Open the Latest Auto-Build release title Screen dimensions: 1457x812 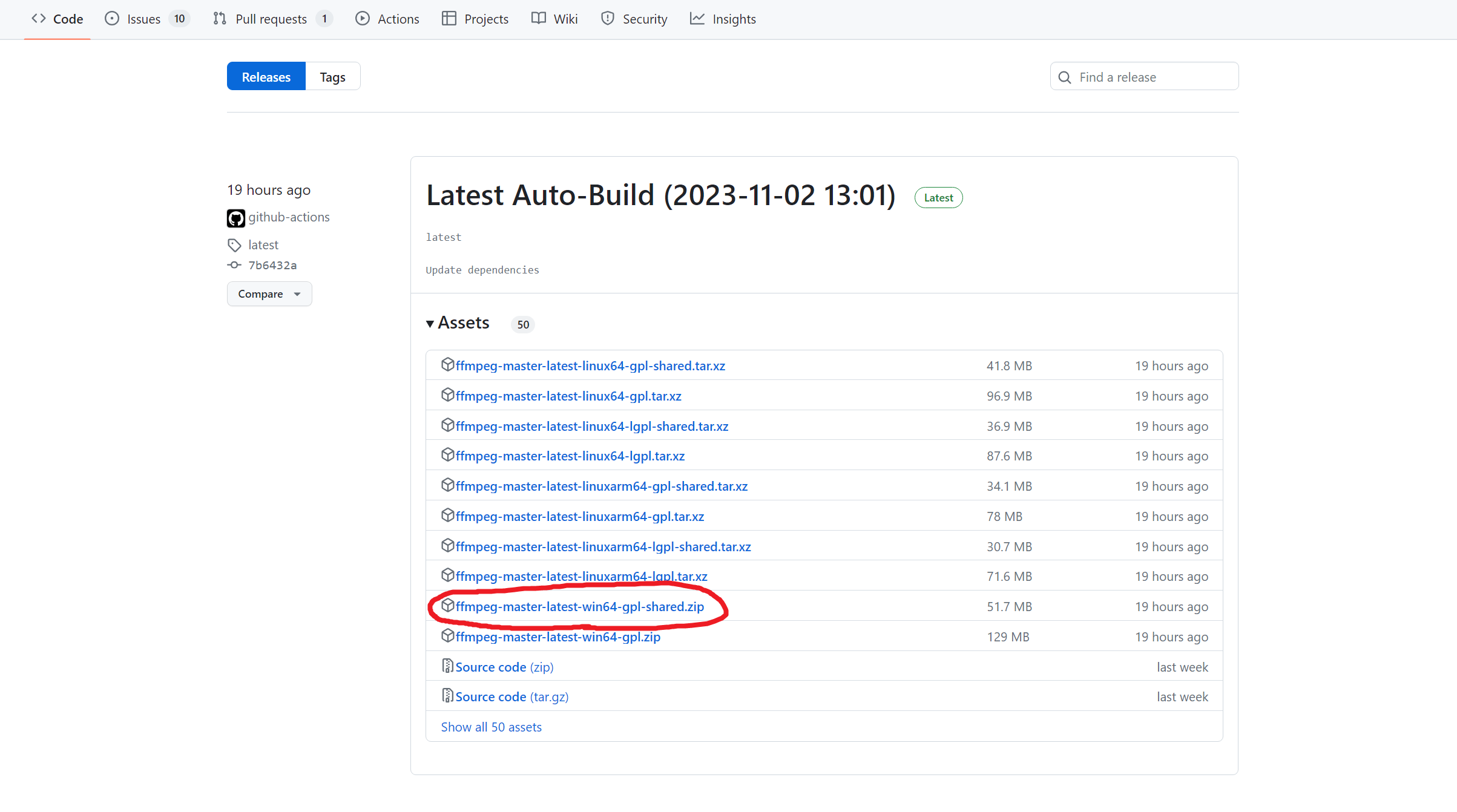pyautogui.click(x=660, y=195)
